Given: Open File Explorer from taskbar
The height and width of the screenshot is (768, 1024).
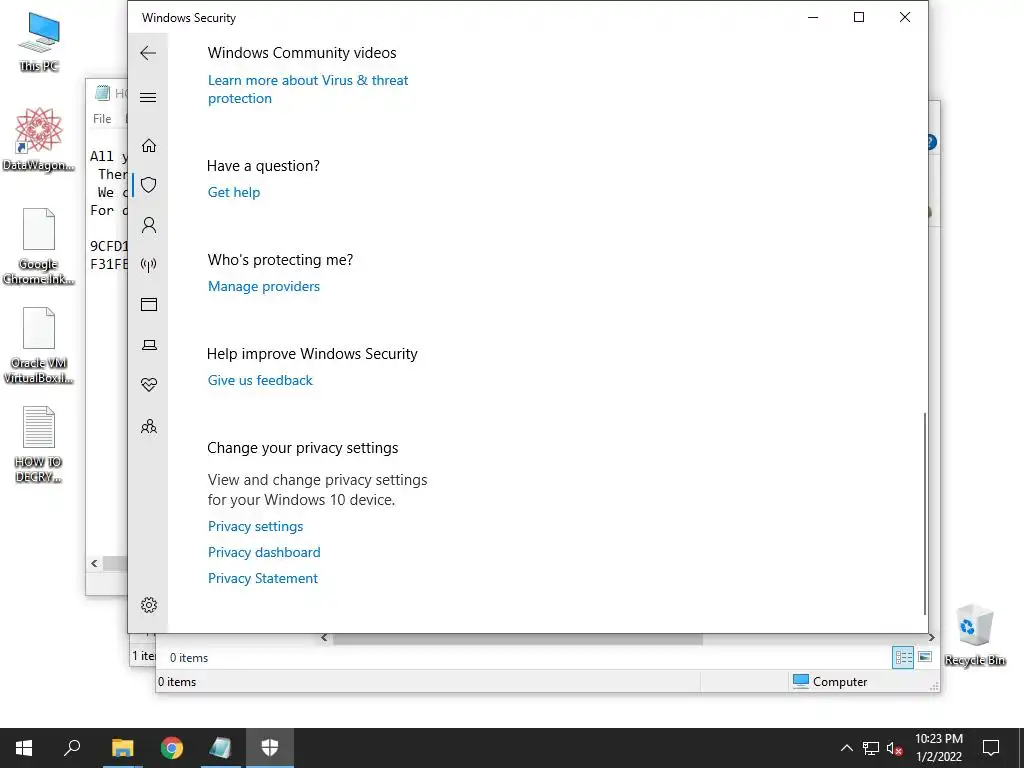Looking at the screenshot, I should coord(122,748).
